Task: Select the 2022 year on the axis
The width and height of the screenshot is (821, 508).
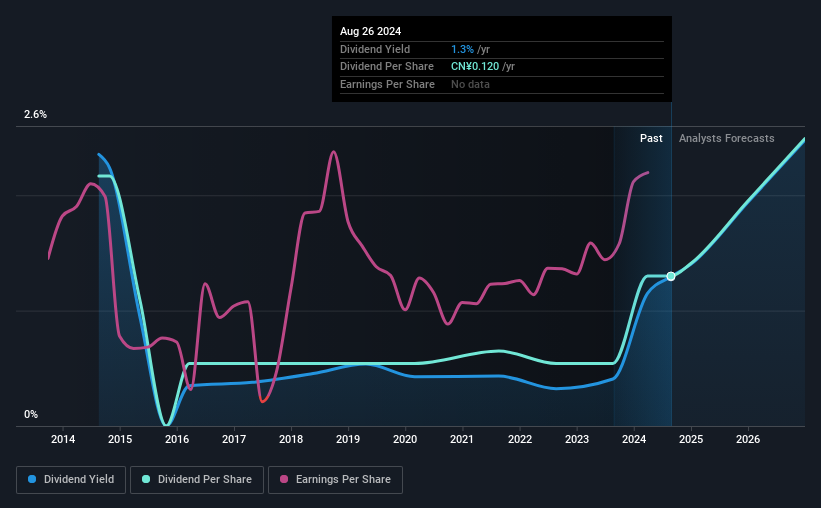Action: pyautogui.click(x=519, y=439)
